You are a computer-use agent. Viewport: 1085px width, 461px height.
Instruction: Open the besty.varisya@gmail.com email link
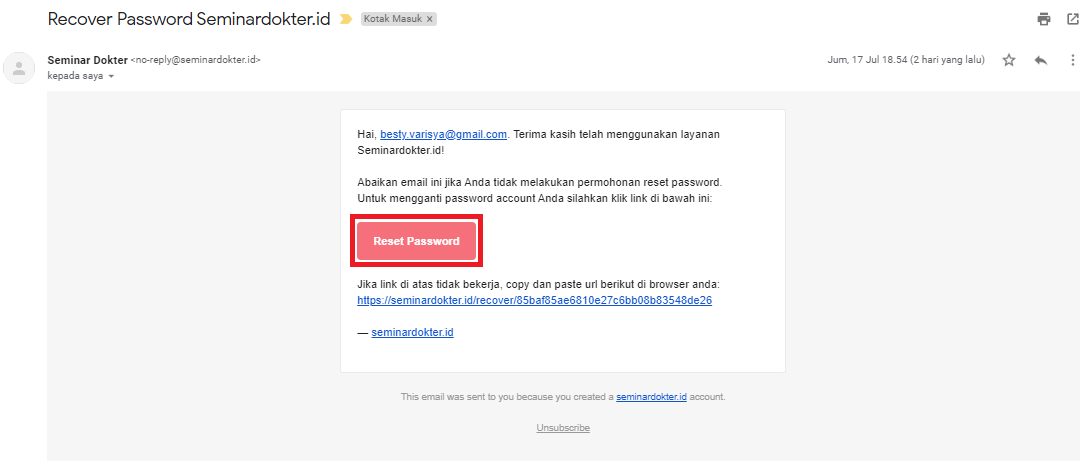(443, 133)
